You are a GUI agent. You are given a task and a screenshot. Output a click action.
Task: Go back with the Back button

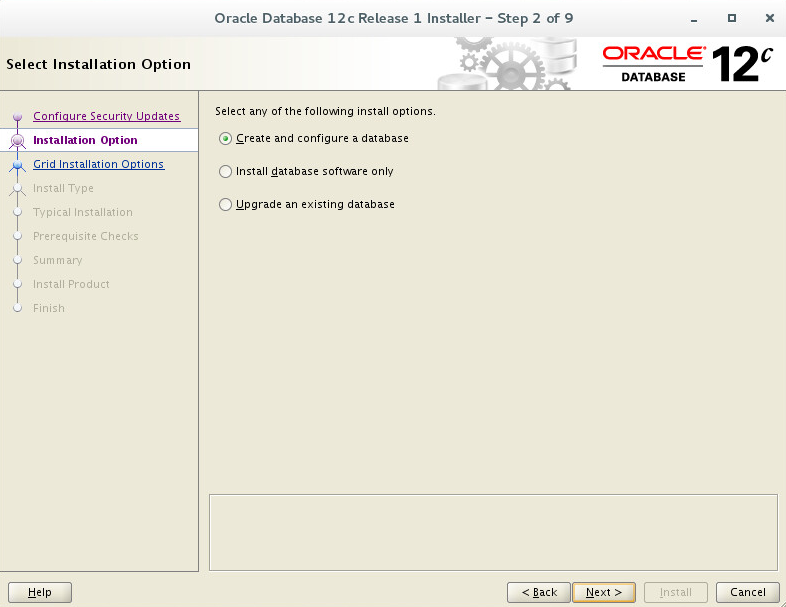539,592
